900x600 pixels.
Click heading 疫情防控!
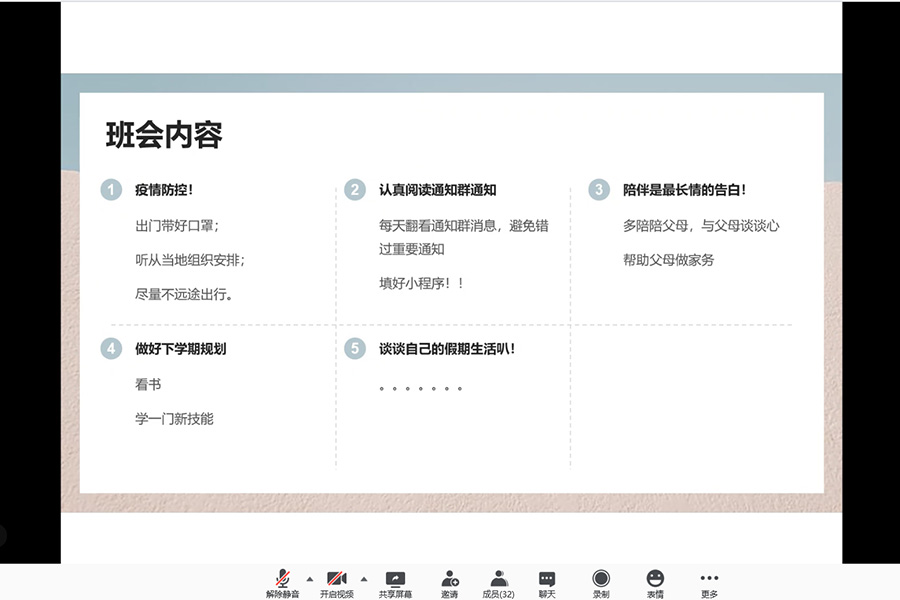[x=164, y=190]
